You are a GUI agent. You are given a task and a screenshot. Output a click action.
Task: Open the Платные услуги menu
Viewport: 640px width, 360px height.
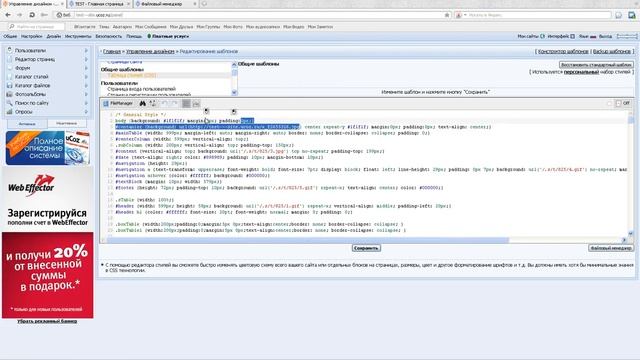(168, 36)
